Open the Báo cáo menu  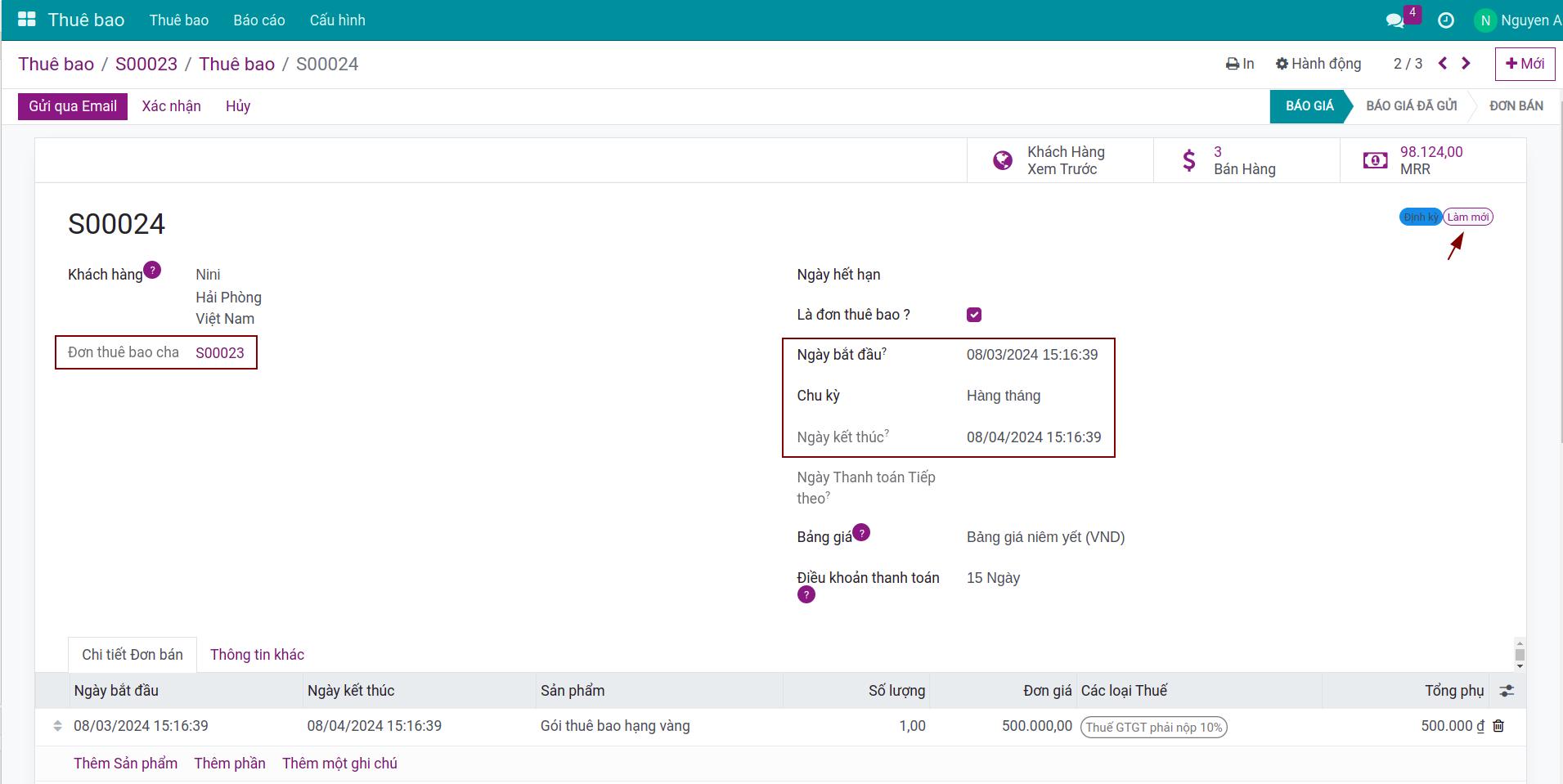click(258, 20)
